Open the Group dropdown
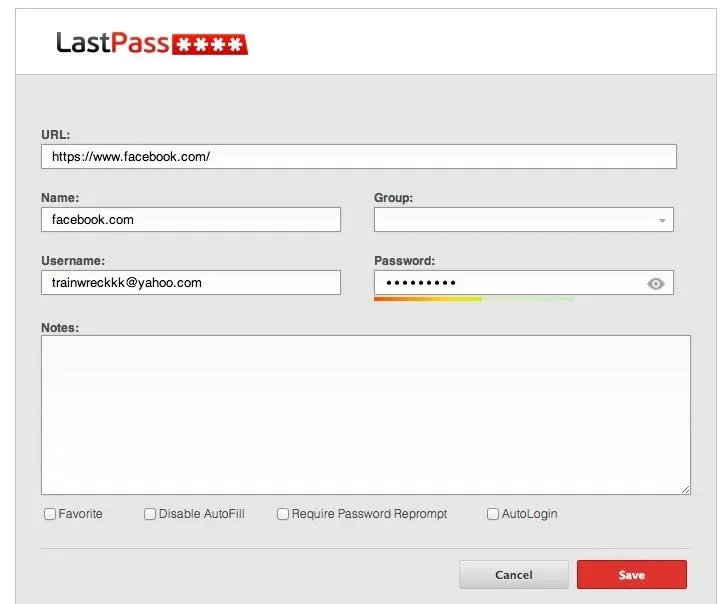The height and width of the screenshot is (604, 726). pos(524,220)
